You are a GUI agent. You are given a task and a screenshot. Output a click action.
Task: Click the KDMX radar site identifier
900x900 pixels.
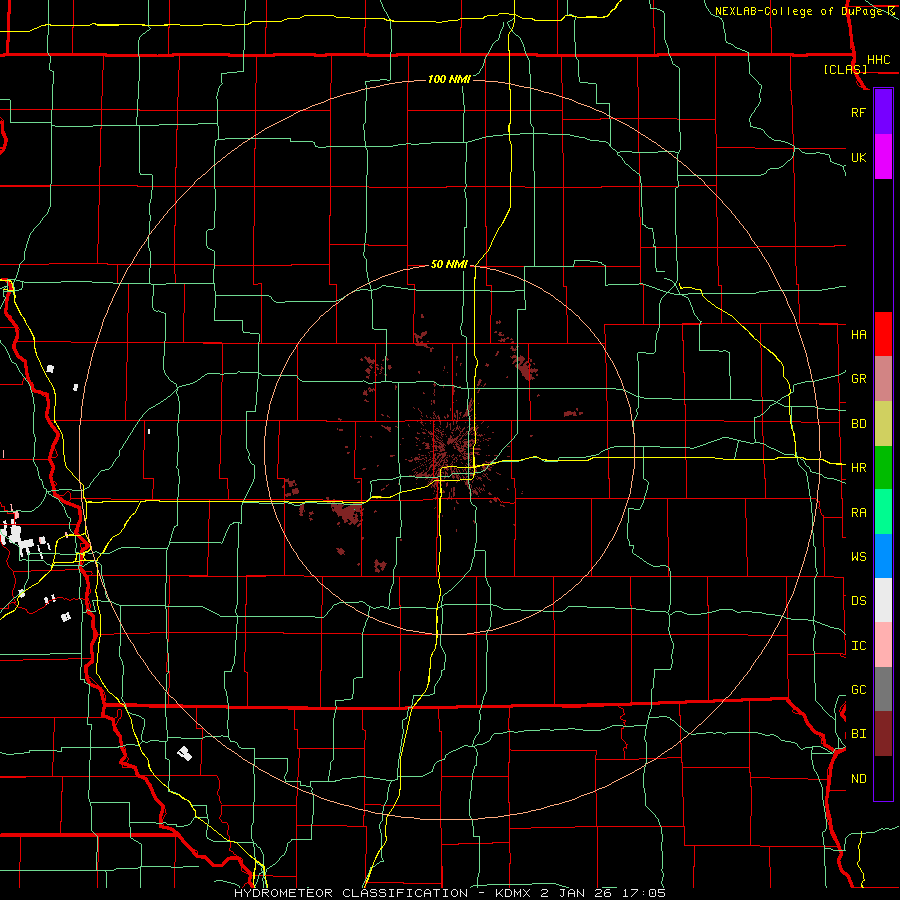[512, 893]
